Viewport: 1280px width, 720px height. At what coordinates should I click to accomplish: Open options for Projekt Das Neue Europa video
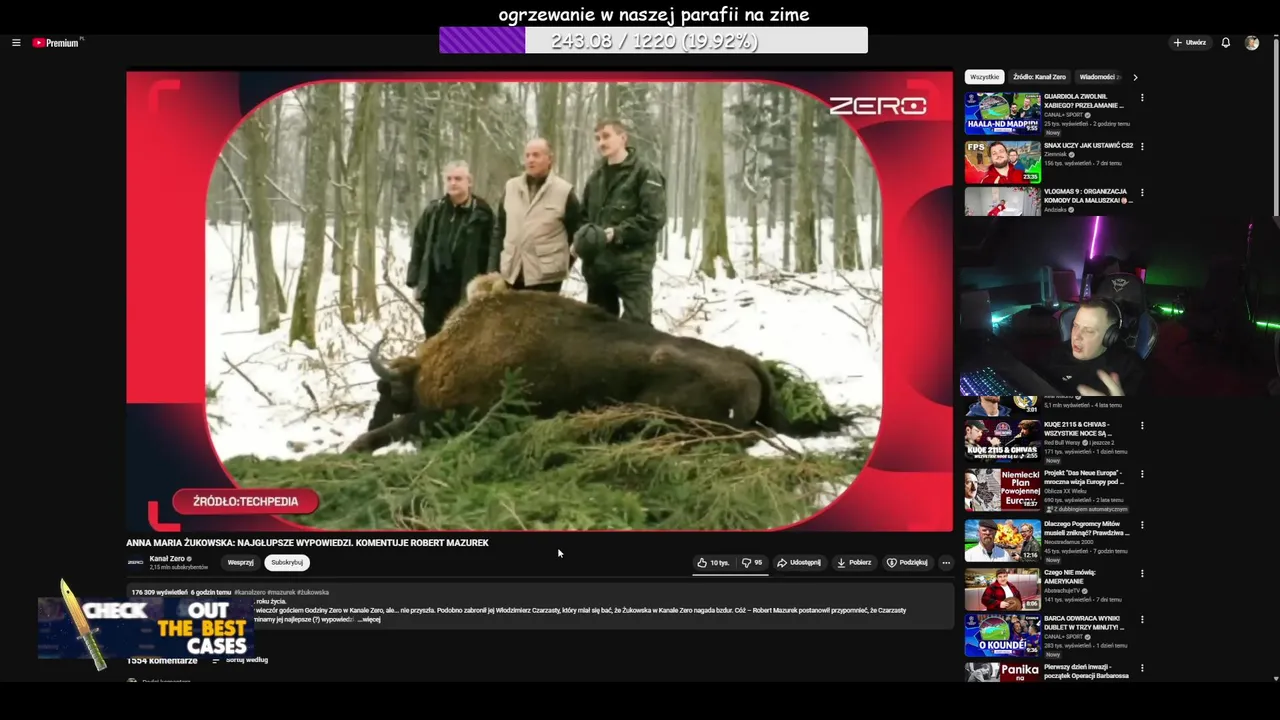[x=1142, y=475]
